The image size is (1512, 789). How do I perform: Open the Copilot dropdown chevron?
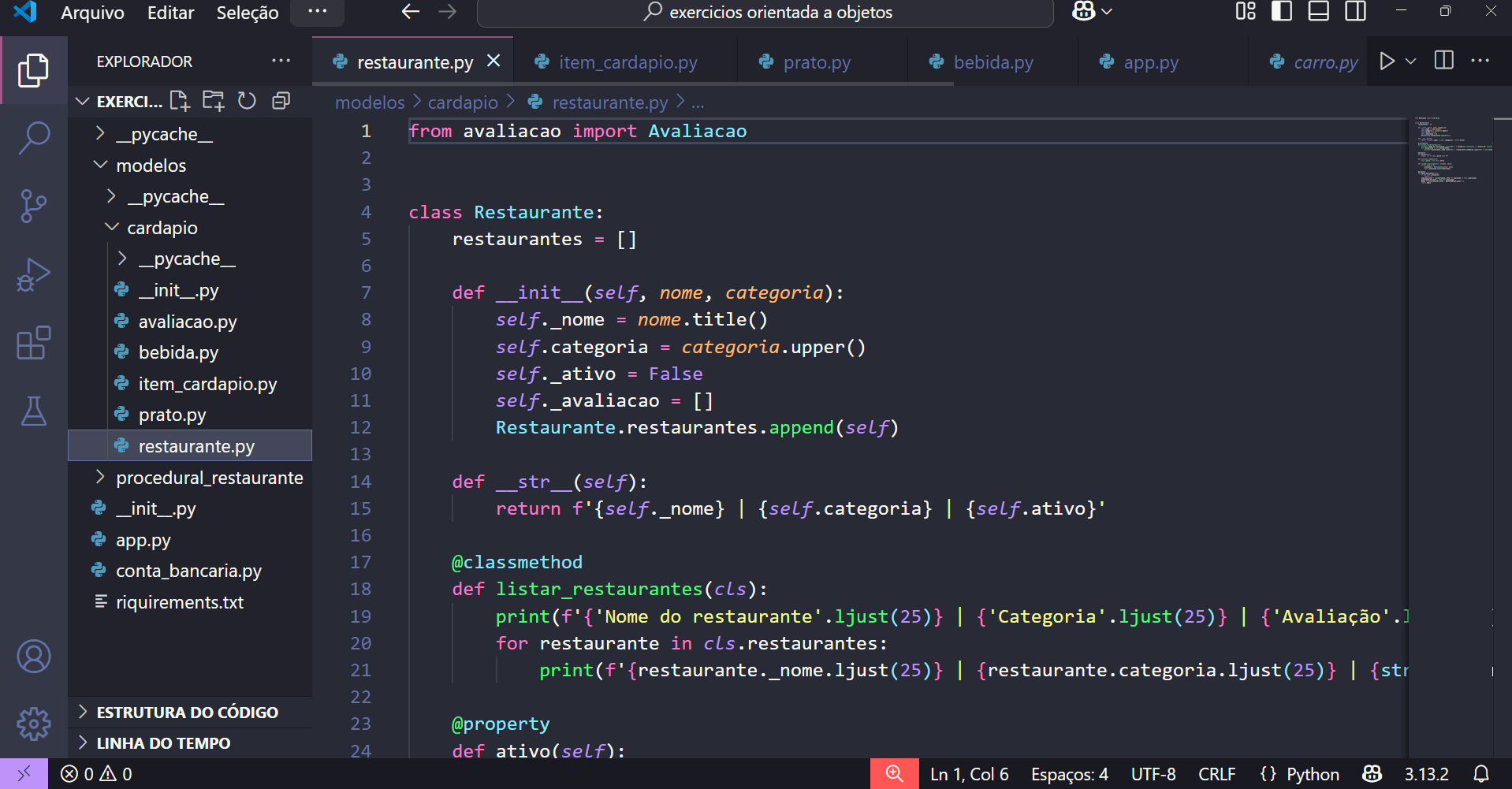(x=1107, y=12)
